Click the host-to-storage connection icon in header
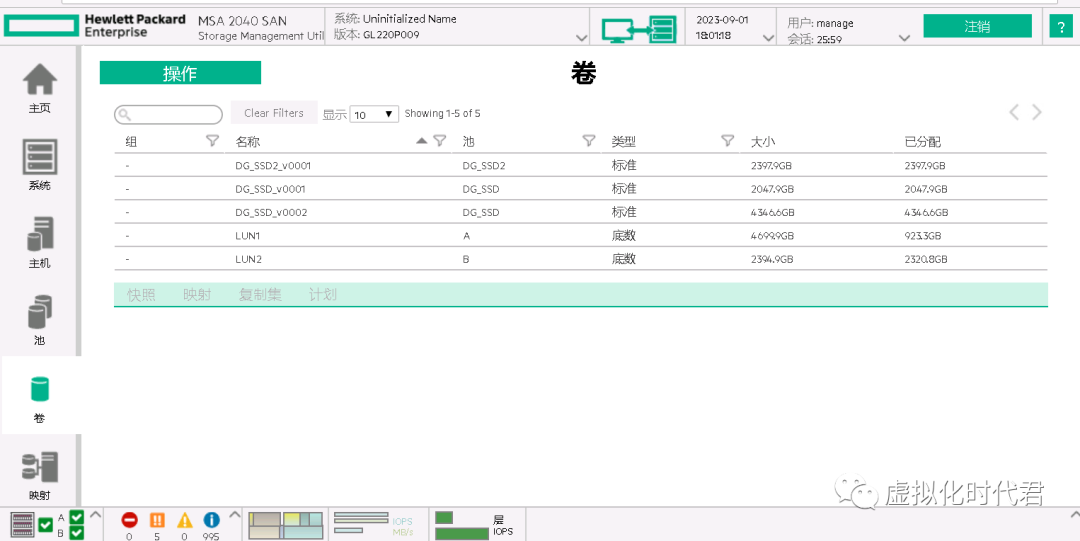This screenshot has height=541, width=1080. (x=638, y=30)
